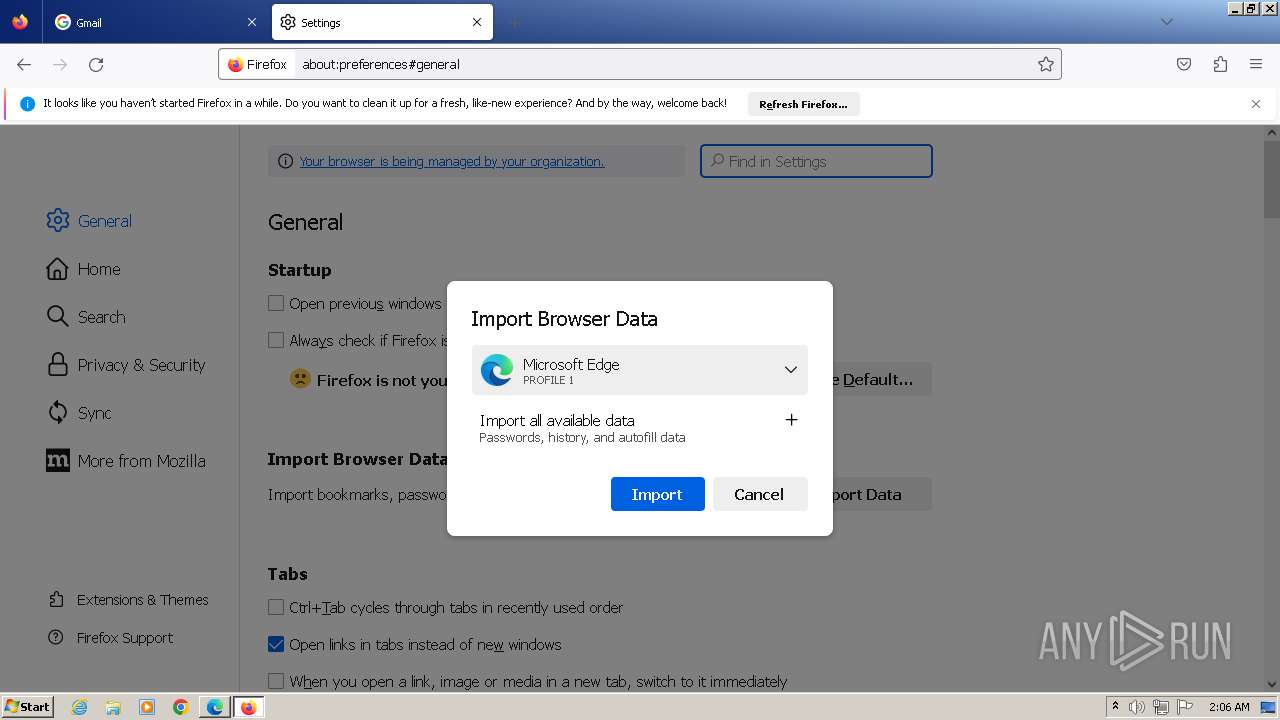This screenshot has width=1280, height=720.
Task: Click the info icon in the notification bar
Action: 27,104
